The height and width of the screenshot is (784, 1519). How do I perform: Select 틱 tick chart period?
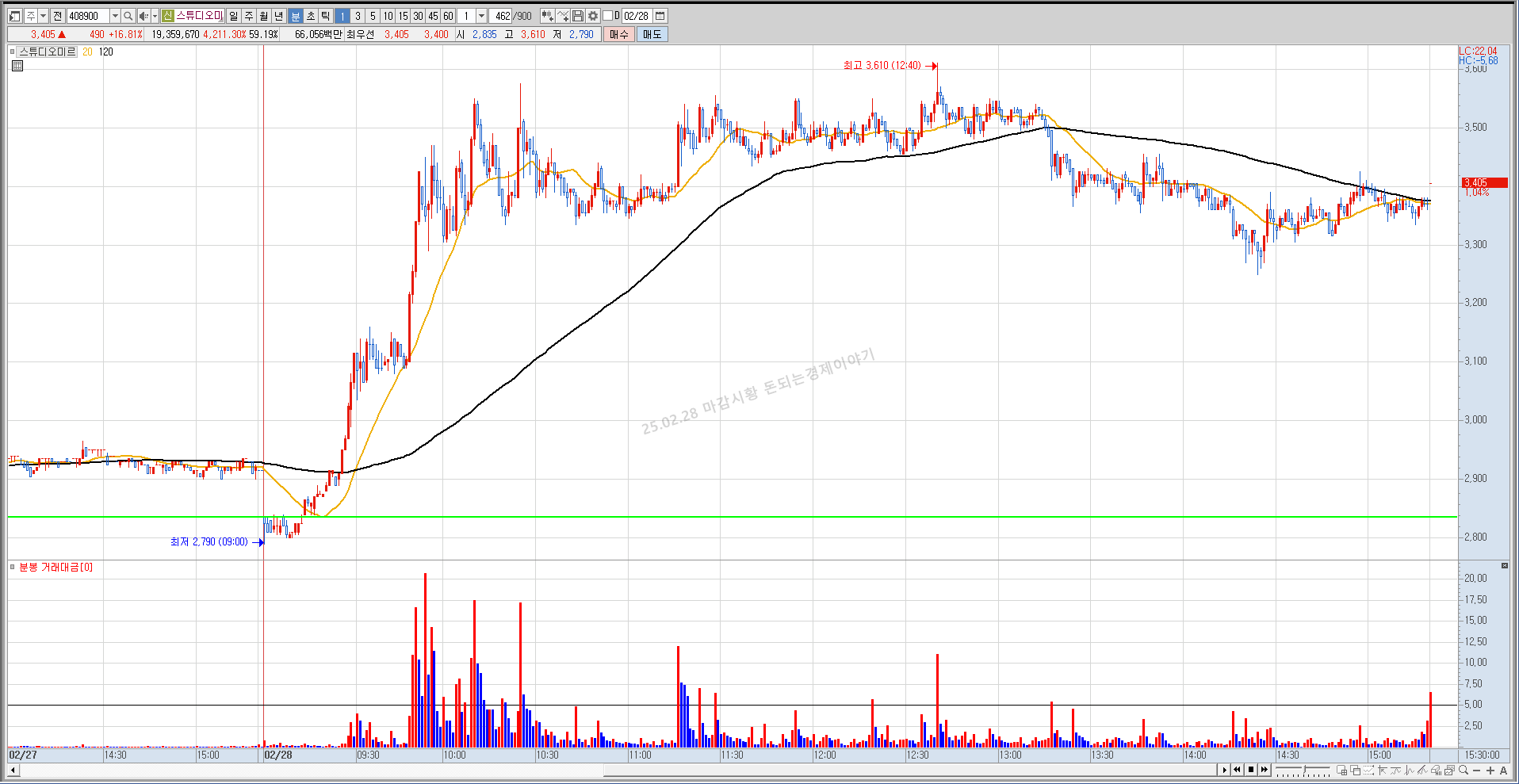325,16
